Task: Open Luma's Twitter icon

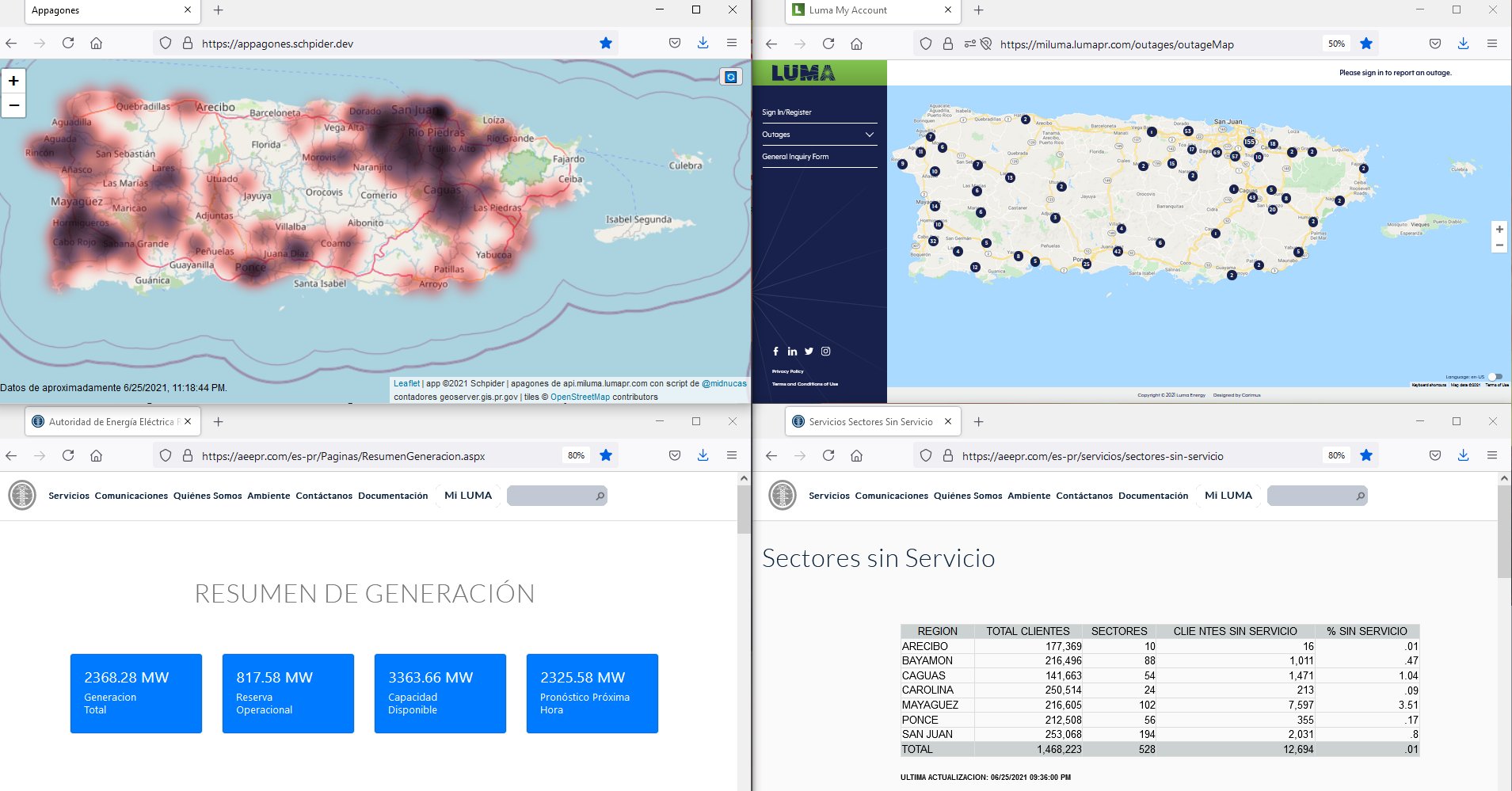Action: pyautogui.click(x=809, y=352)
